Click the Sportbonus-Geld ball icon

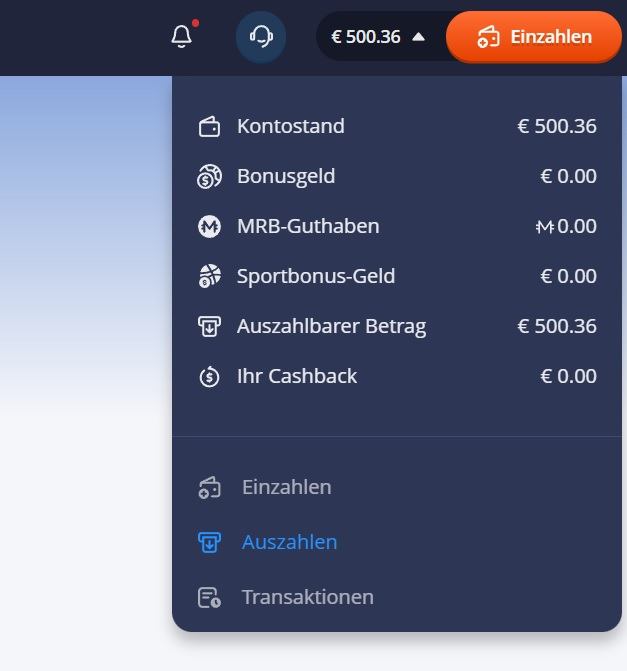pos(209,277)
